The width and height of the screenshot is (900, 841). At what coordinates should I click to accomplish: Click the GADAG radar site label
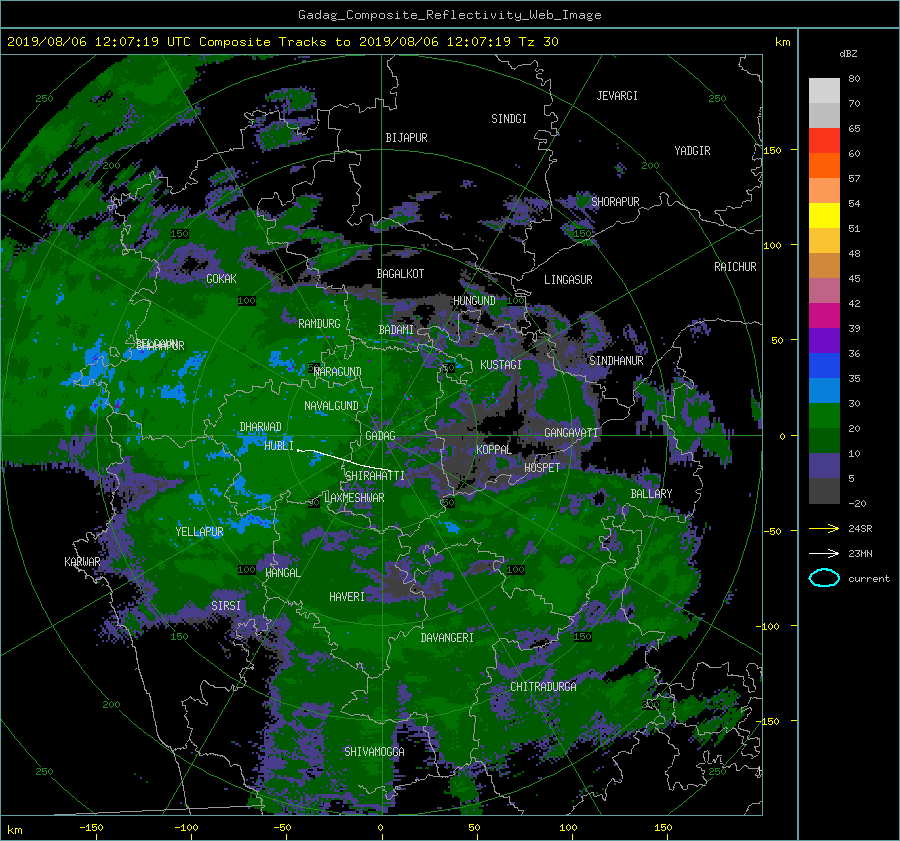[380, 436]
